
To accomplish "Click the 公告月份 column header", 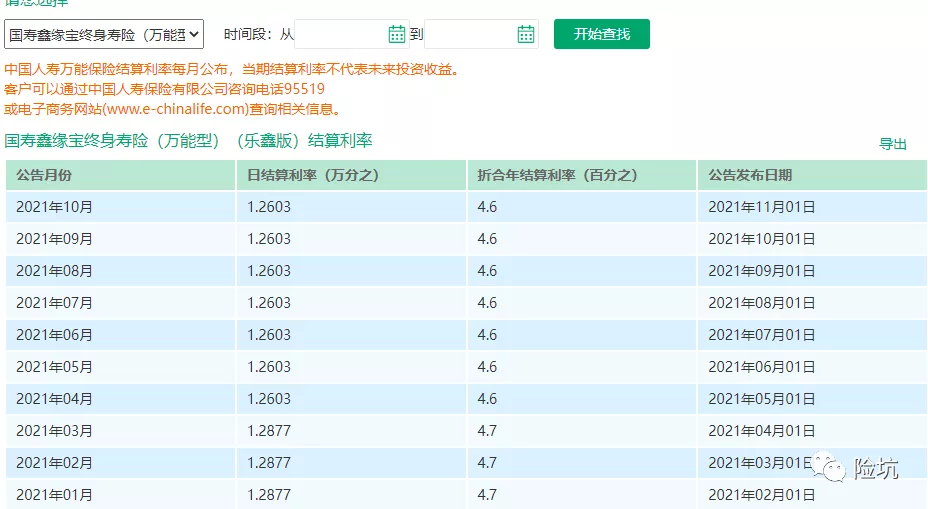I will (120, 175).
